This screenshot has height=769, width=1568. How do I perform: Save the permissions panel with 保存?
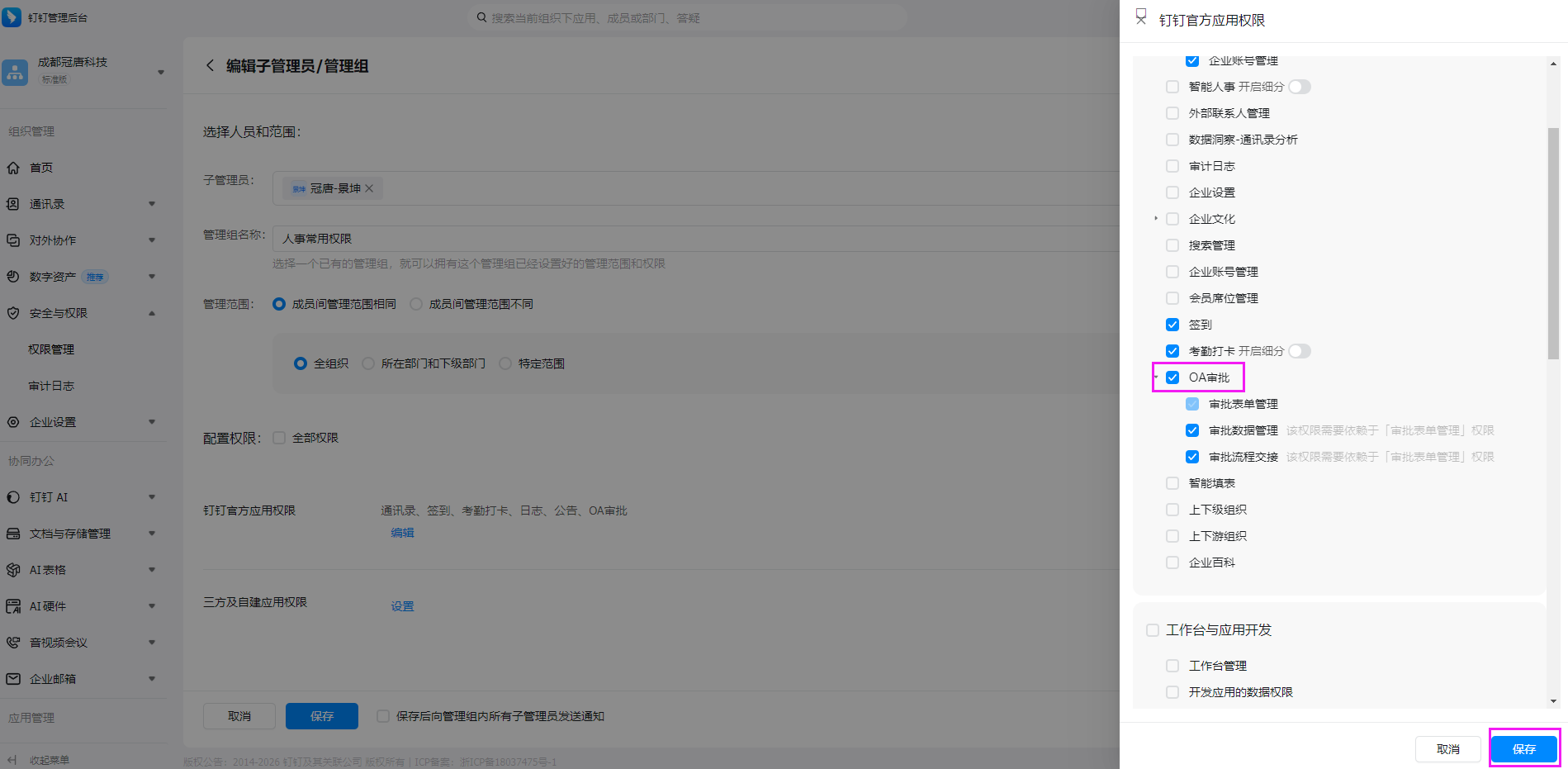pos(1524,749)
